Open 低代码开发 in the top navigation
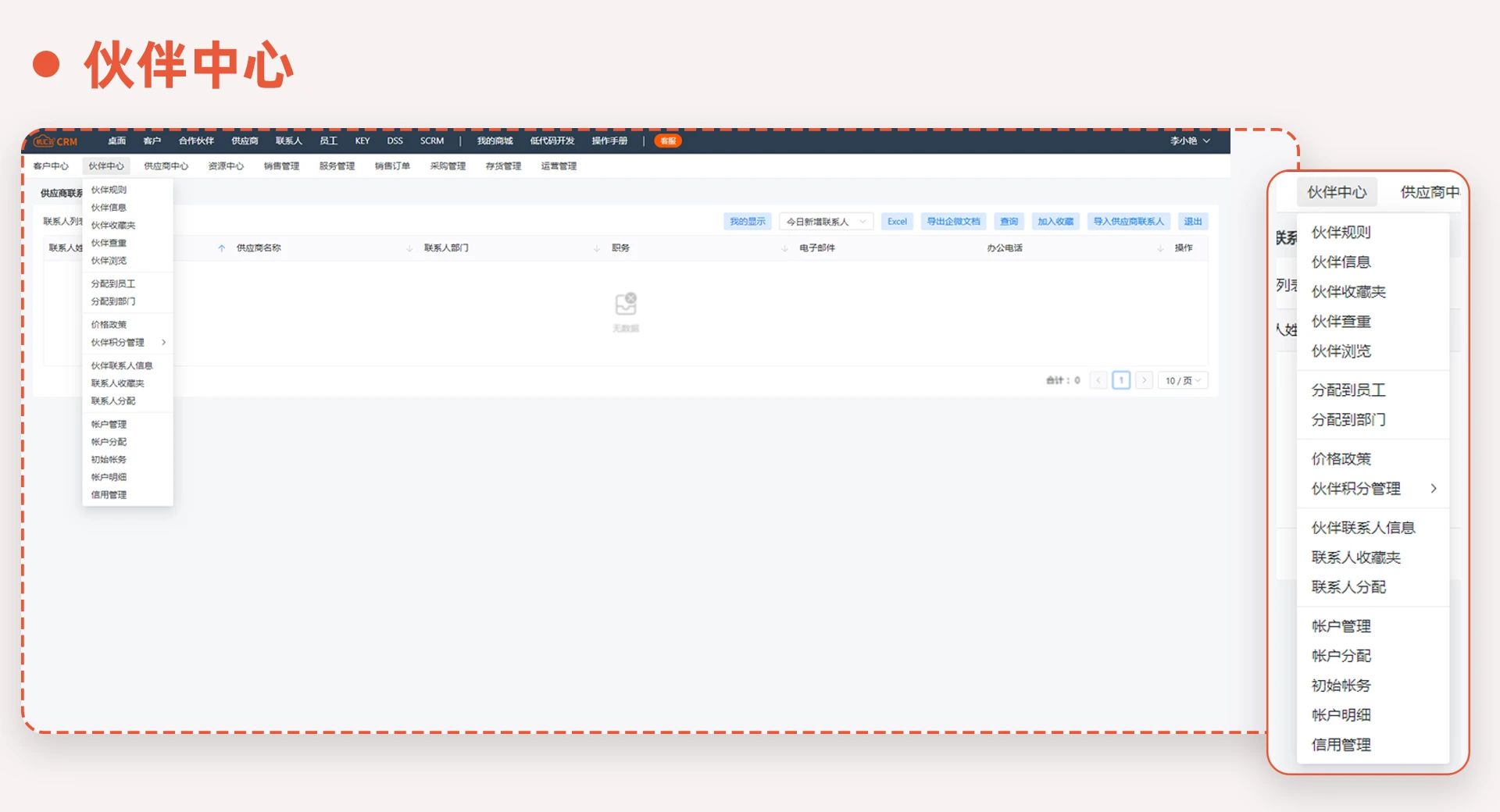This screenshot has height=812, width=1500. pyautogui.click(x=552, y=141)
